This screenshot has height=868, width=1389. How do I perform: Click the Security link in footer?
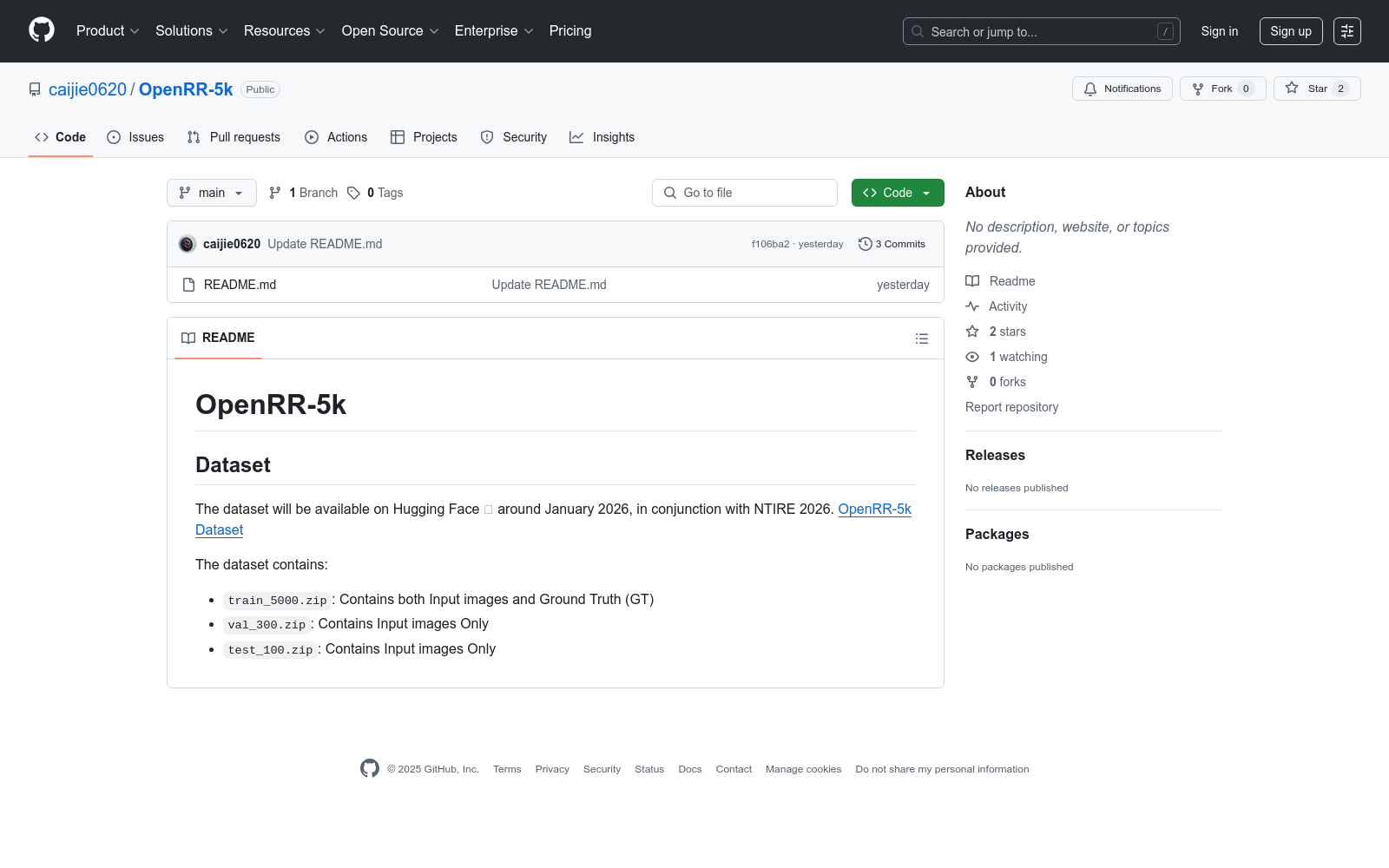(x=602, y=769)
